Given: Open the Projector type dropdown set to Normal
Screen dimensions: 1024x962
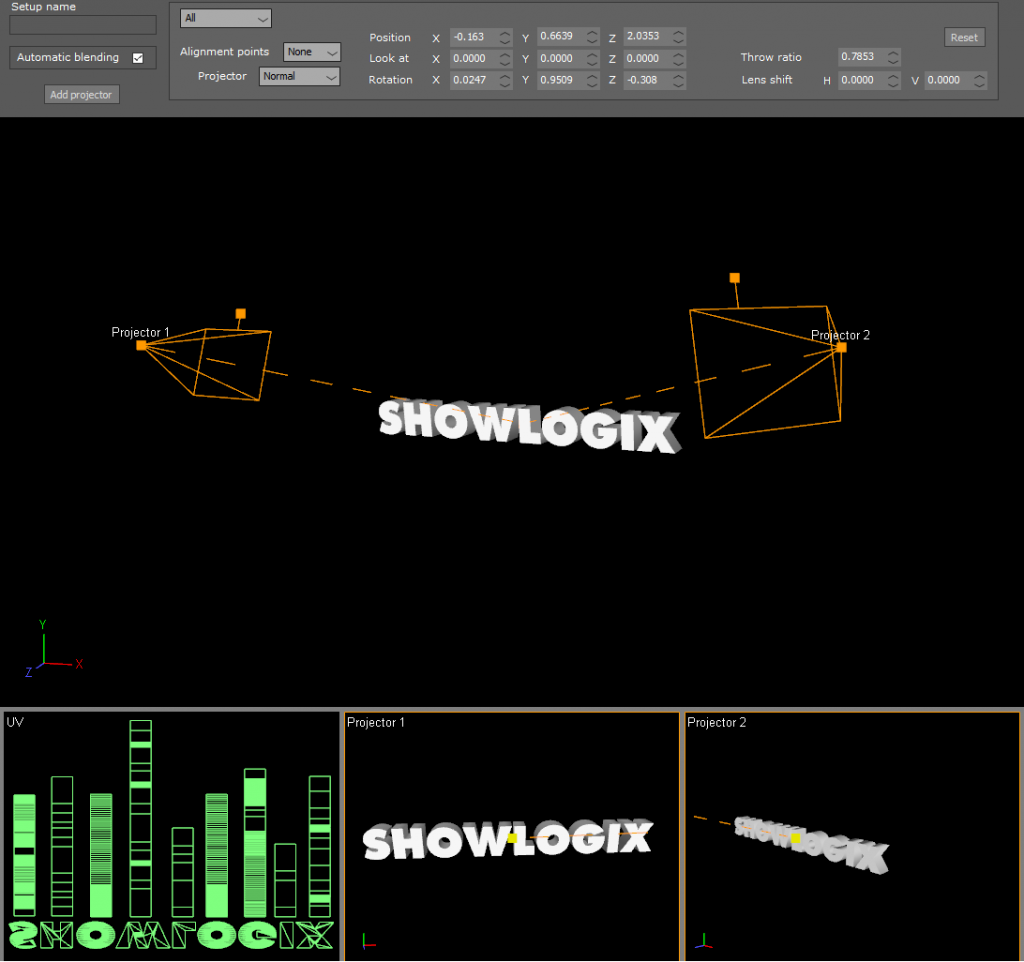Looking at the screenshot, I should point(300,76).
